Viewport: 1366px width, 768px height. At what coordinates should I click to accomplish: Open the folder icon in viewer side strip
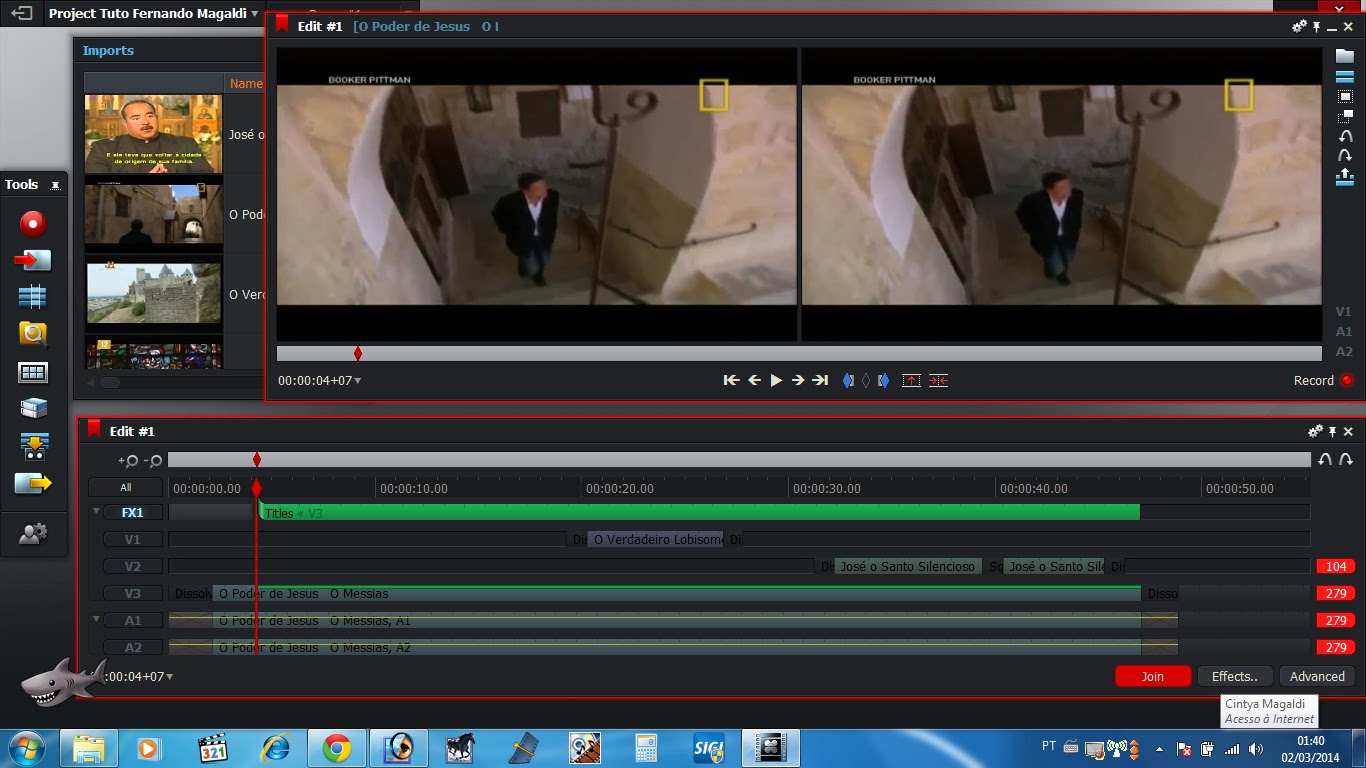[x=1345, y=56]
